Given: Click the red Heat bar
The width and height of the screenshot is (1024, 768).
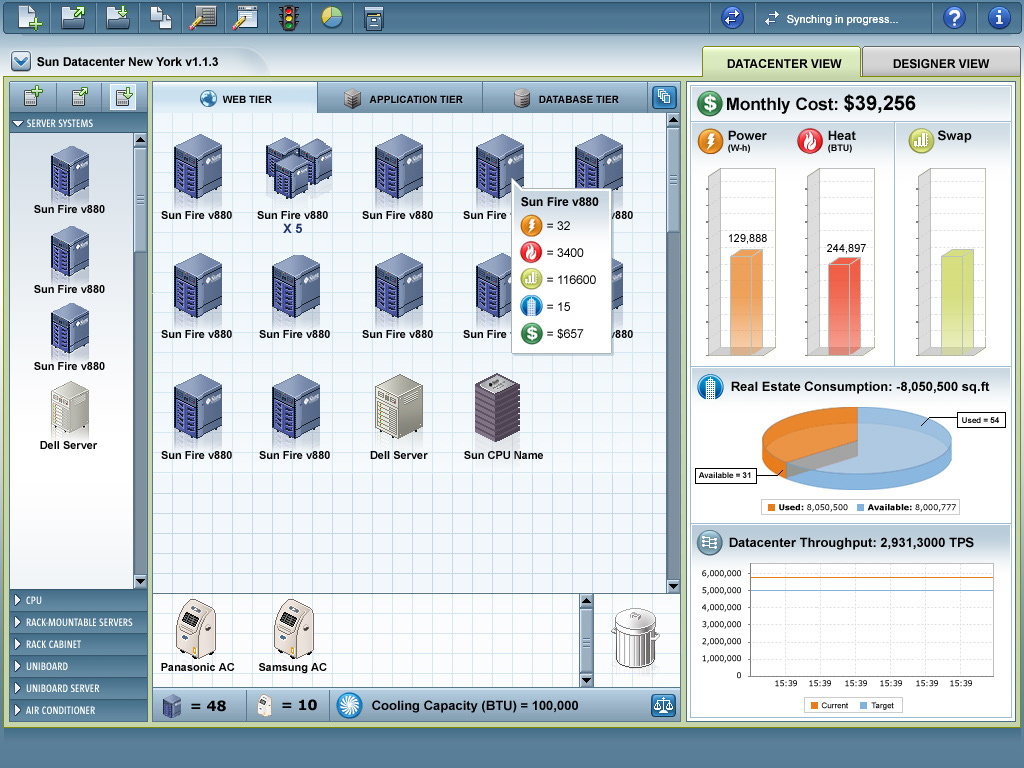Looking at the screenshot, I should [844, 306].
